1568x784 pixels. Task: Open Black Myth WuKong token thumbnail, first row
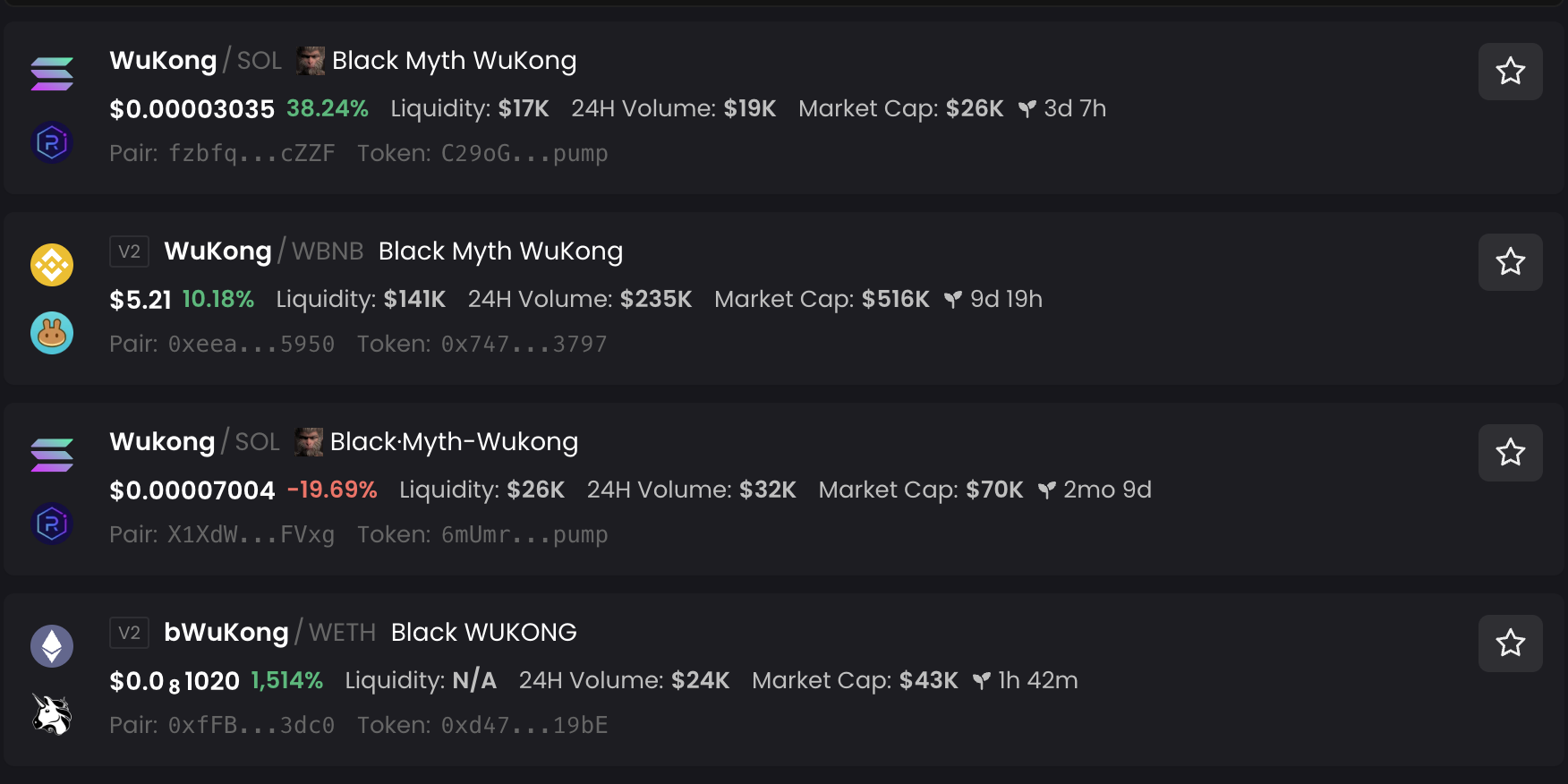[311, 61]
